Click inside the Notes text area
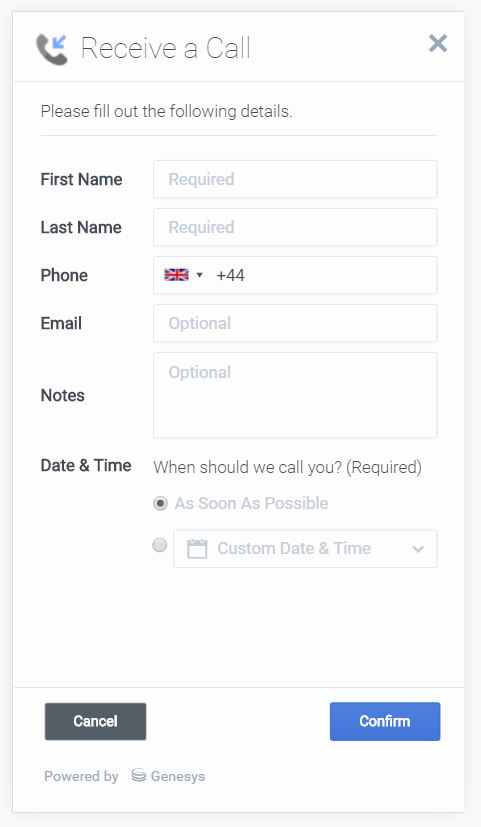The image size is (481, 827). [x=295, y=395]
